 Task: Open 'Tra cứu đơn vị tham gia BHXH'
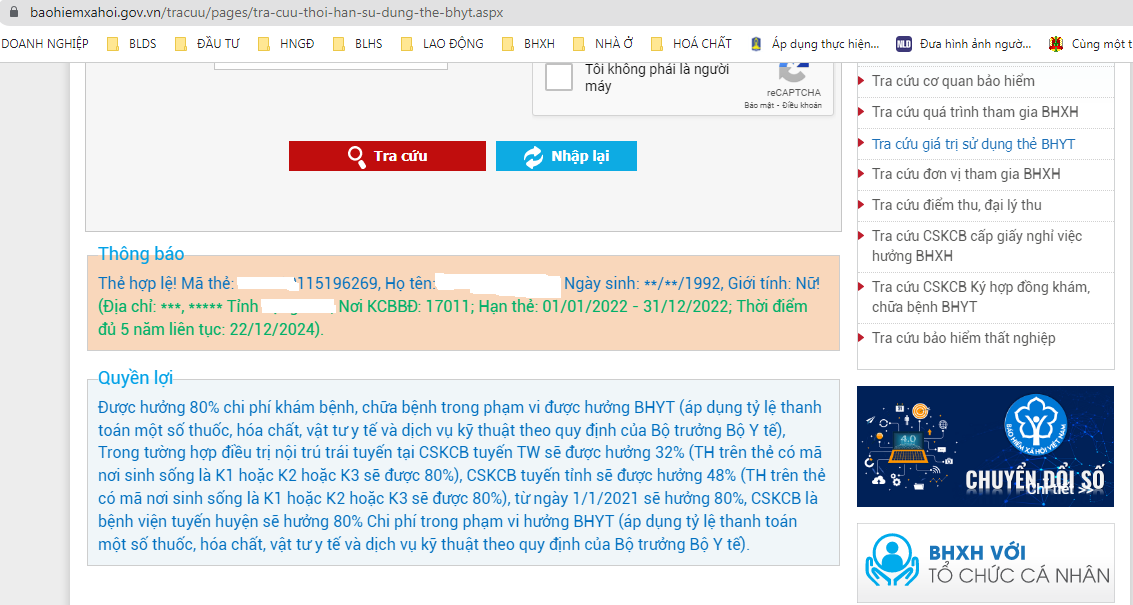966,174
